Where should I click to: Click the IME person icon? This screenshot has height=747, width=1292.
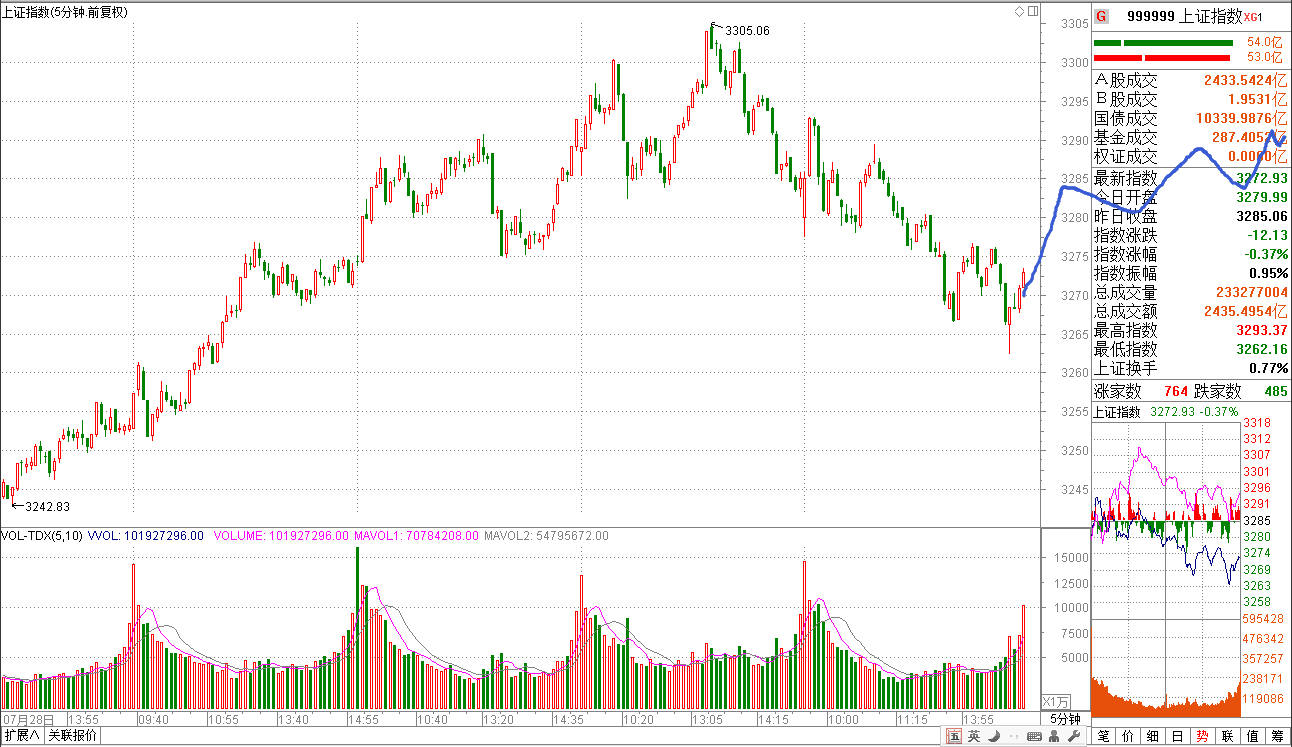pyautogui.click(x=1055, y=737)
